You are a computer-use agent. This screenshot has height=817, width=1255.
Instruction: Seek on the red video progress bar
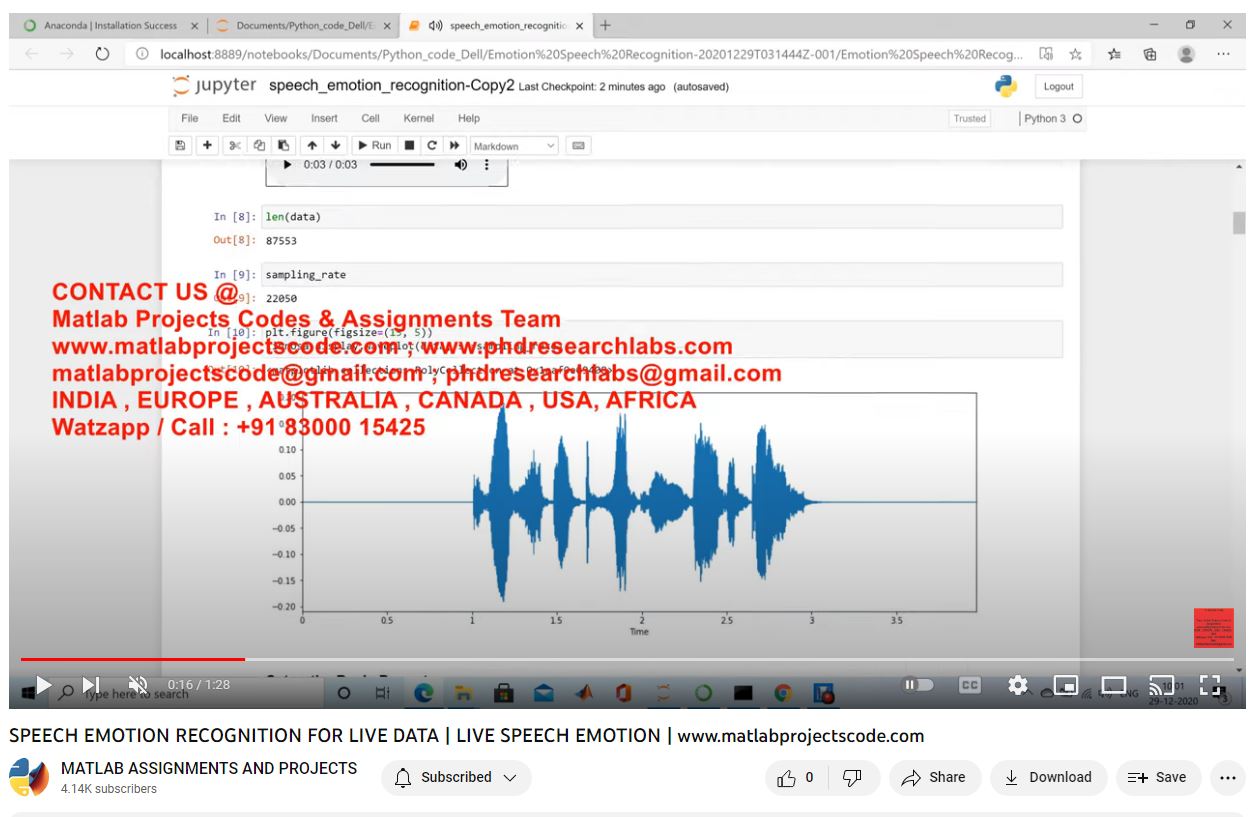tap(400, 659)
